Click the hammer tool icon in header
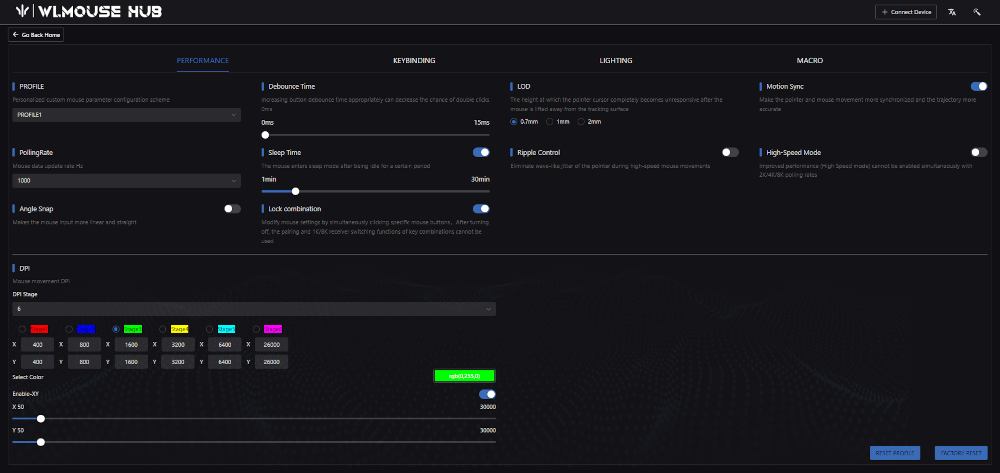Screen dimensions: 1000x473 coord(976,12)
